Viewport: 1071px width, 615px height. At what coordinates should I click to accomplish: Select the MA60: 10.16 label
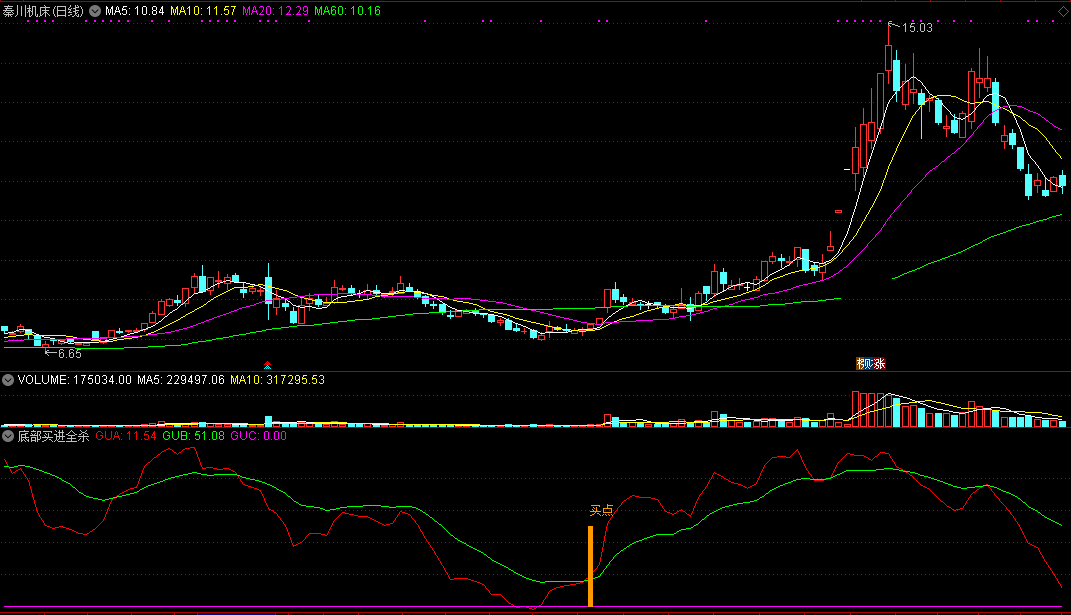(348, 11)
